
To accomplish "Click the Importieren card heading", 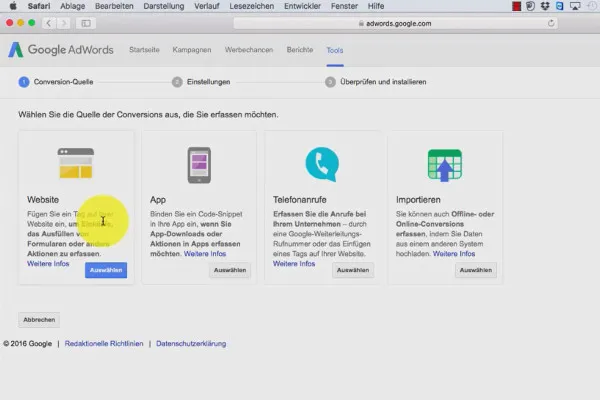I will [x=418, y=200].
